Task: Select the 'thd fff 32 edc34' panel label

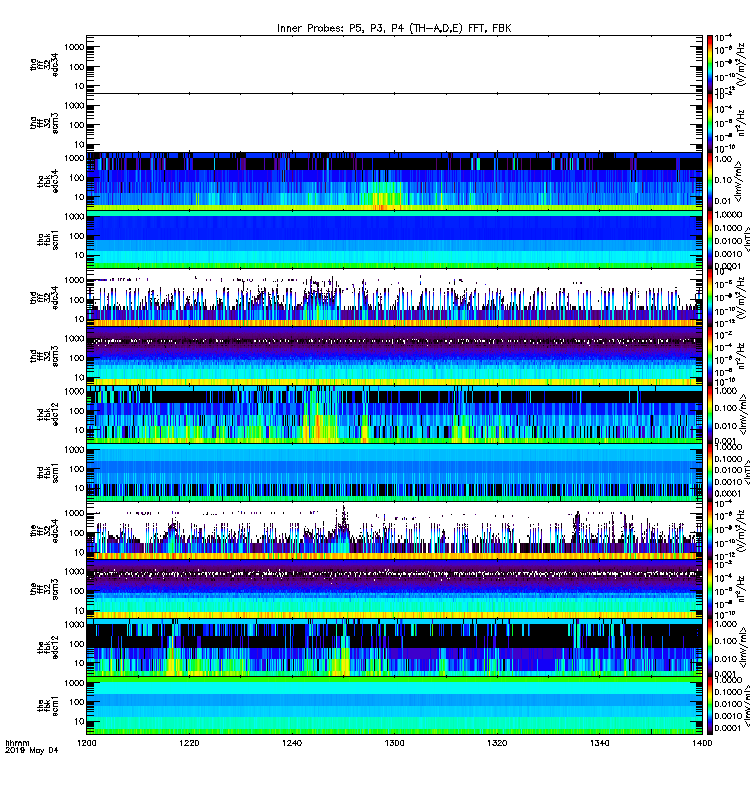Action: click(44, 297)
